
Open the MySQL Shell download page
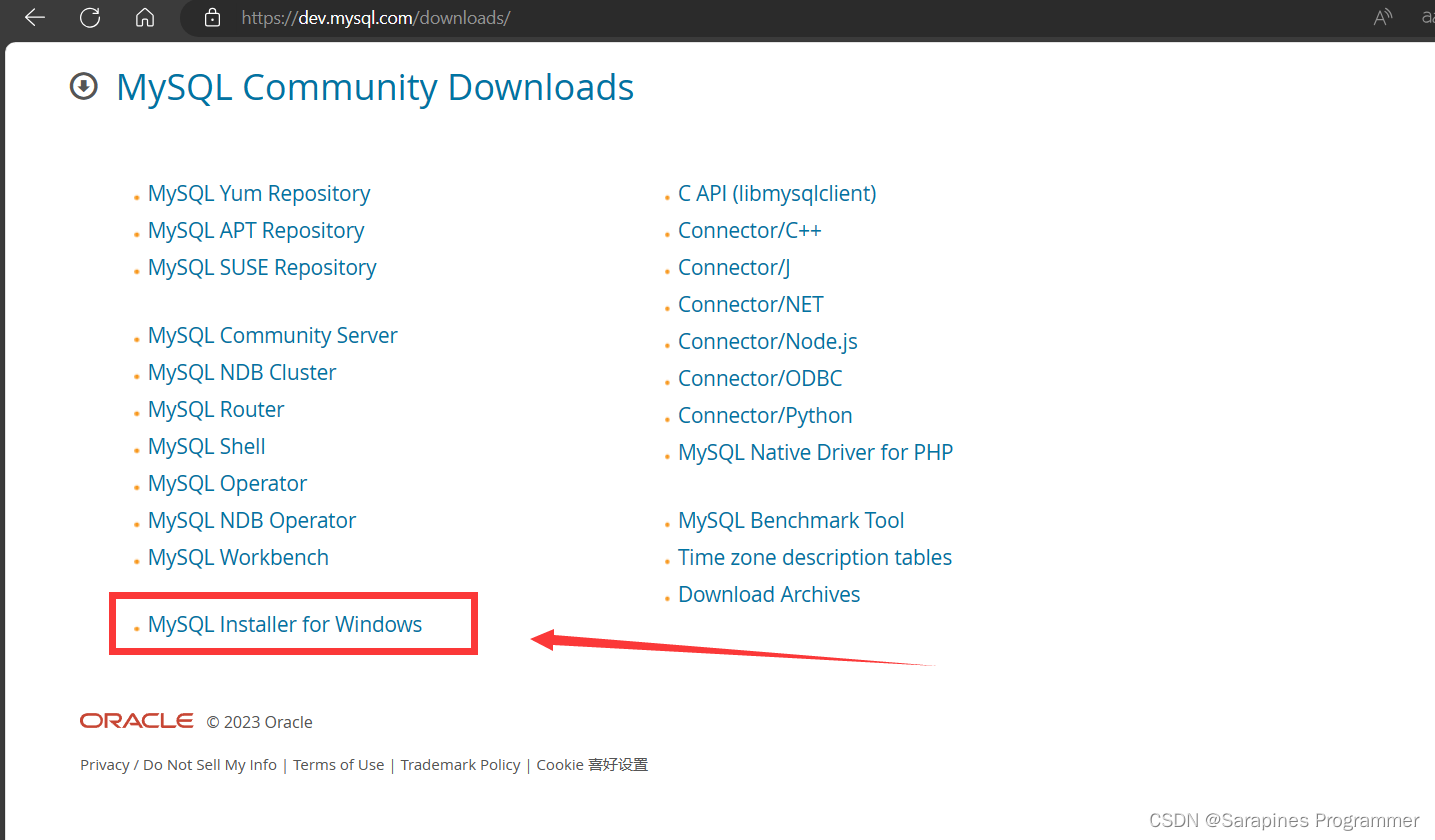(206, 446)
